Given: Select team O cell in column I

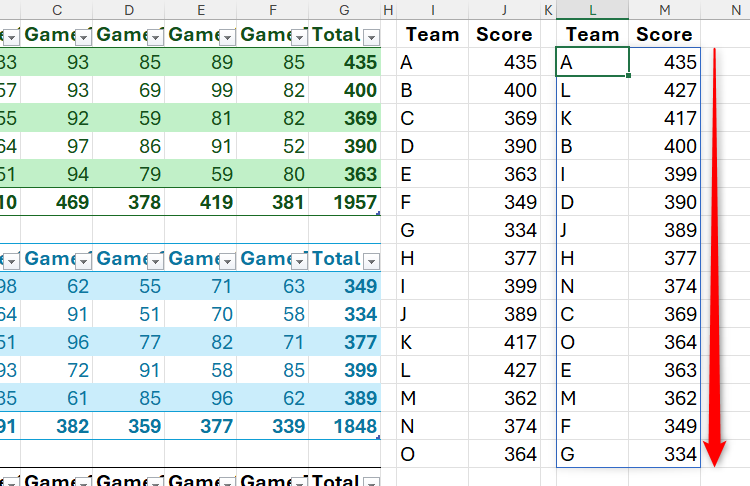Looking at the screenshot, I should tap(432, 455).
